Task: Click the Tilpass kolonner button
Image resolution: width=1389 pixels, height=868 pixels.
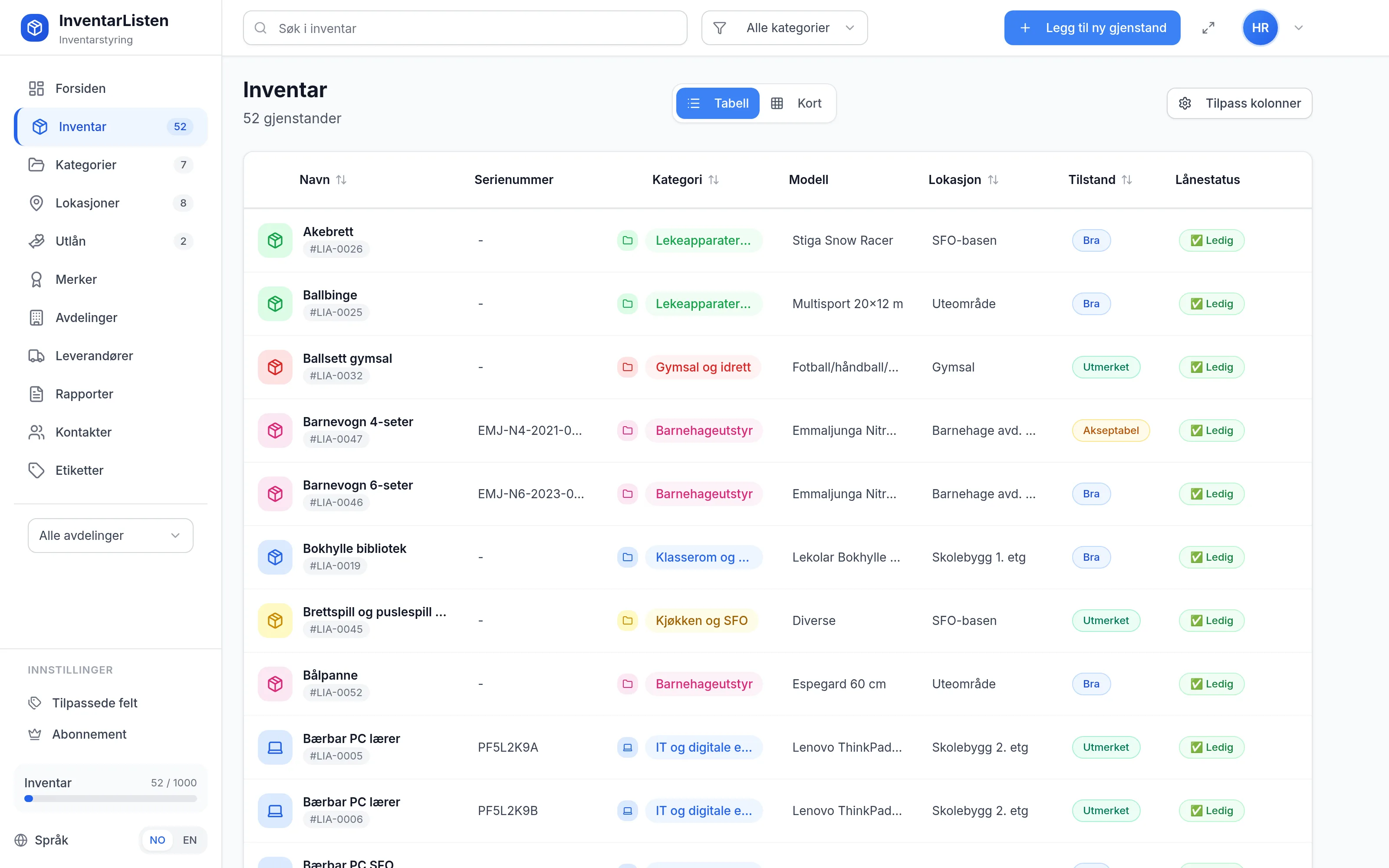Action: 1239,103
